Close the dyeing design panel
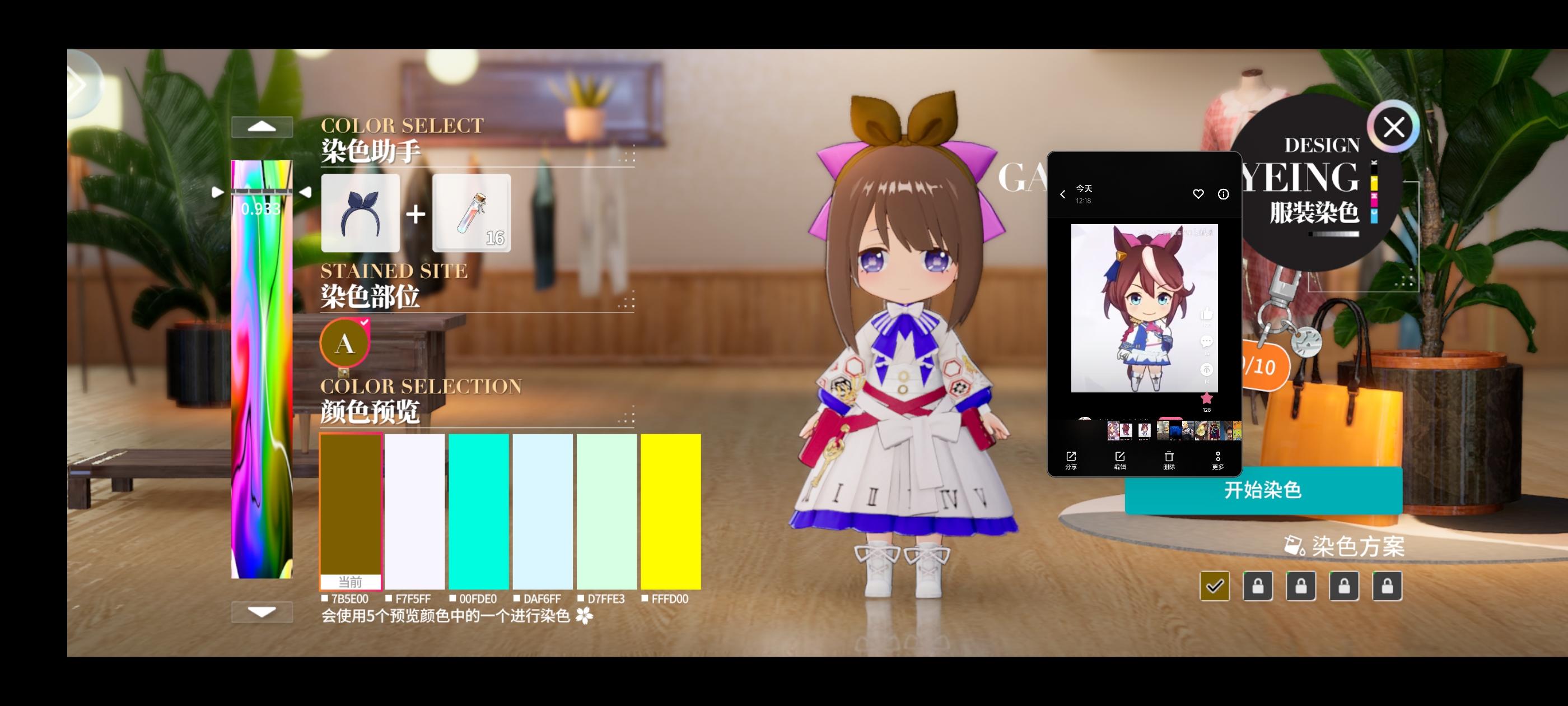The height and width of the screenshot is (706, 1568). (x=1393, y=127)
